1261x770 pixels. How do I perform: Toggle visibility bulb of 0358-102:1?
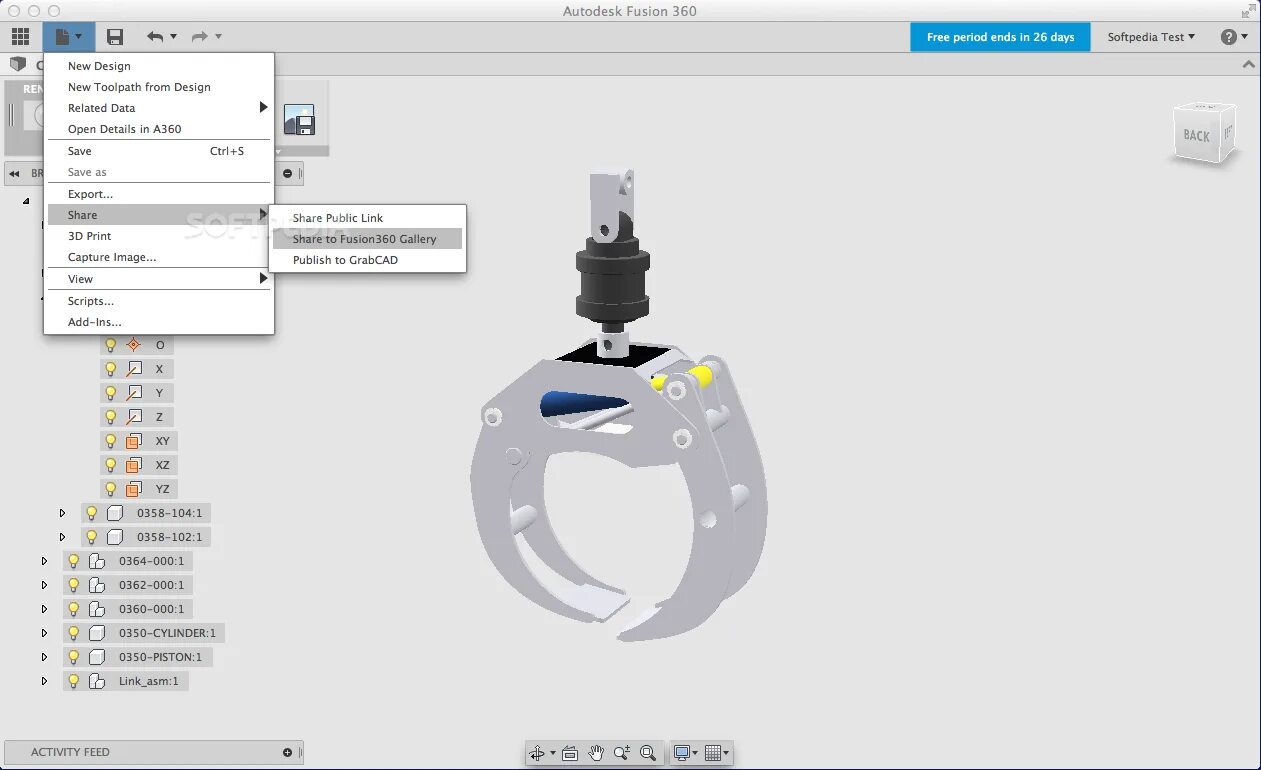pos(92,537)
